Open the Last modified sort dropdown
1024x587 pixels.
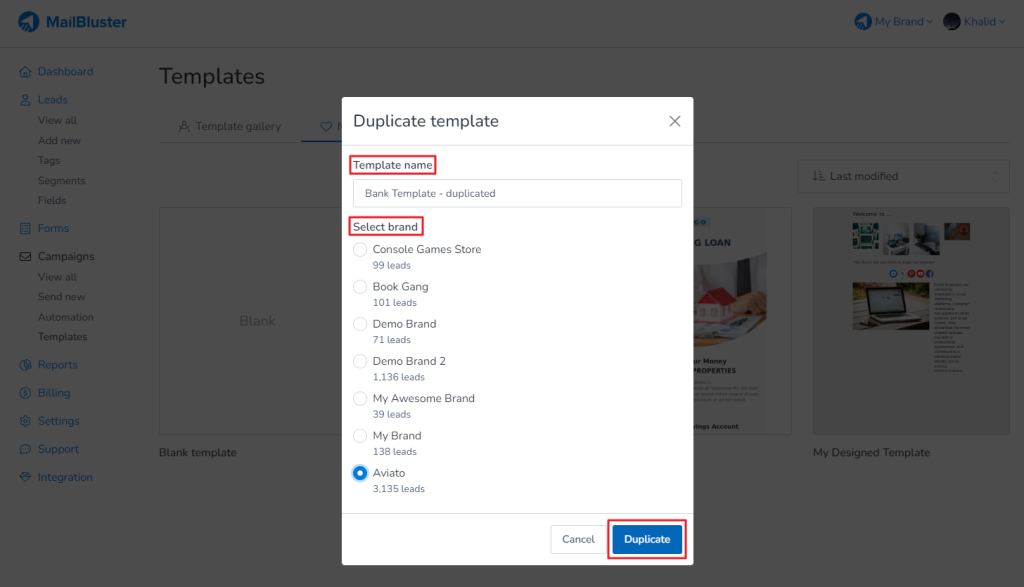pos(902,176)
